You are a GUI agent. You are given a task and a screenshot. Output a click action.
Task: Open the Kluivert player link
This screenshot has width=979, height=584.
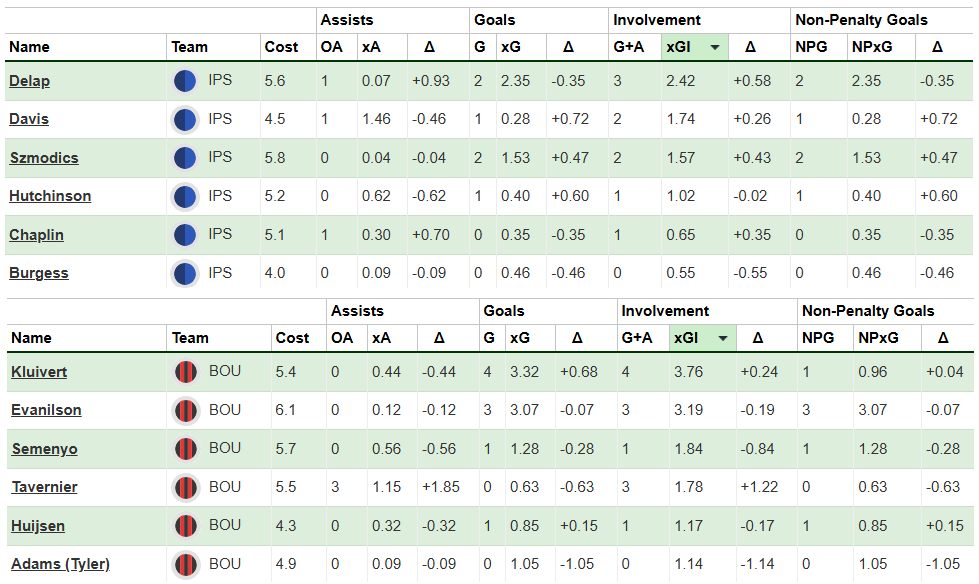[39, 373]
